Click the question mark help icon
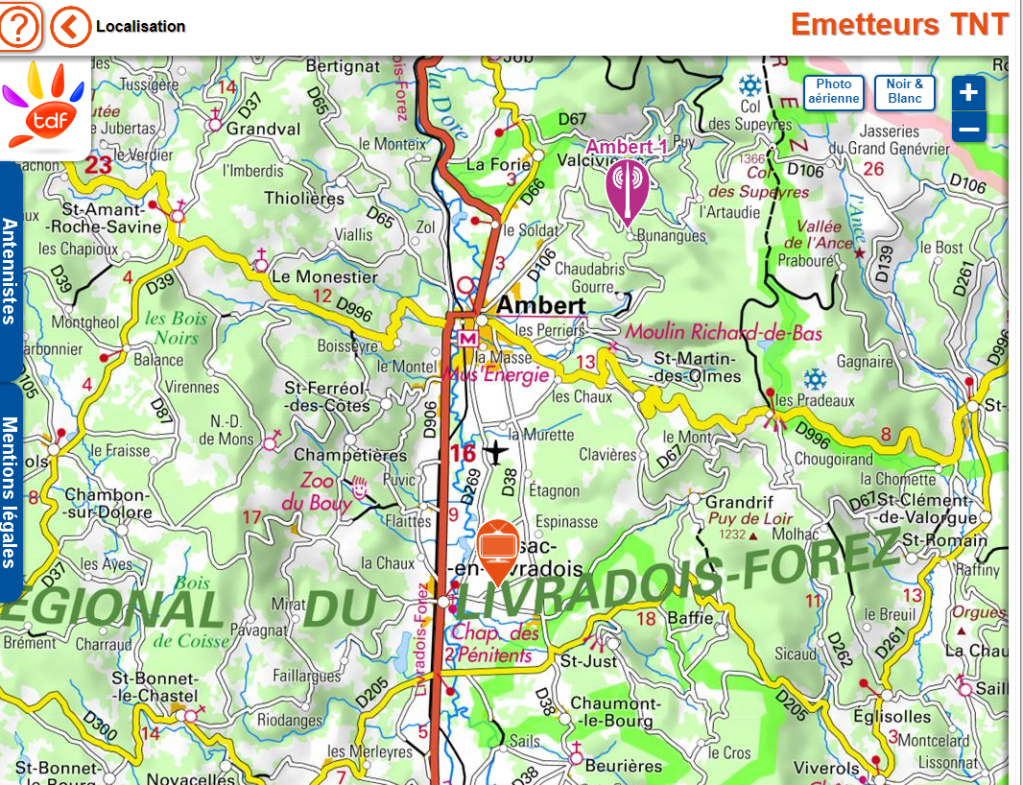1023x785 pixels. pyautogui.click(x=19, y=27)
